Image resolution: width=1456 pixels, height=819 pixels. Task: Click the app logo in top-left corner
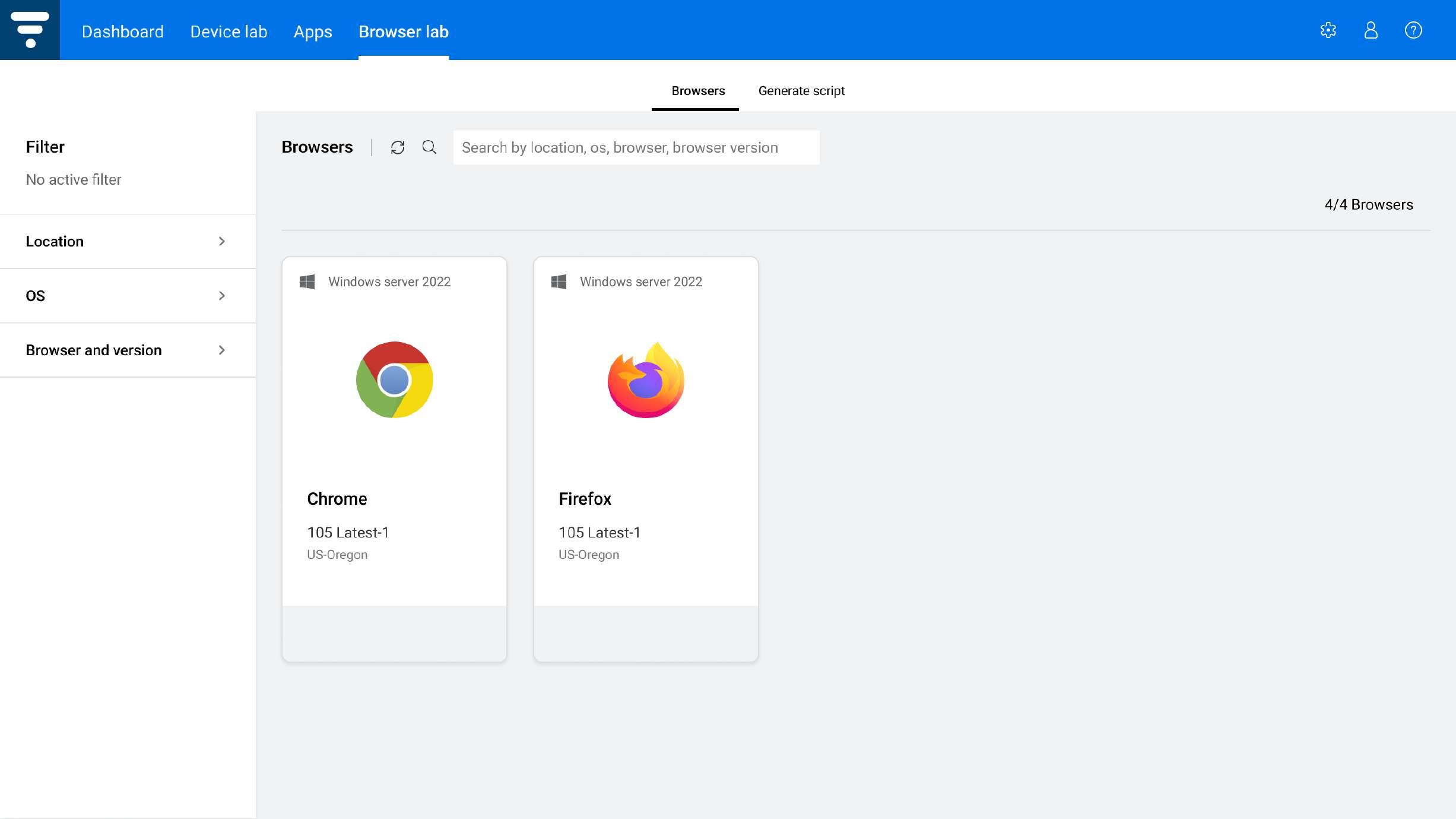(x=30, y=30)
